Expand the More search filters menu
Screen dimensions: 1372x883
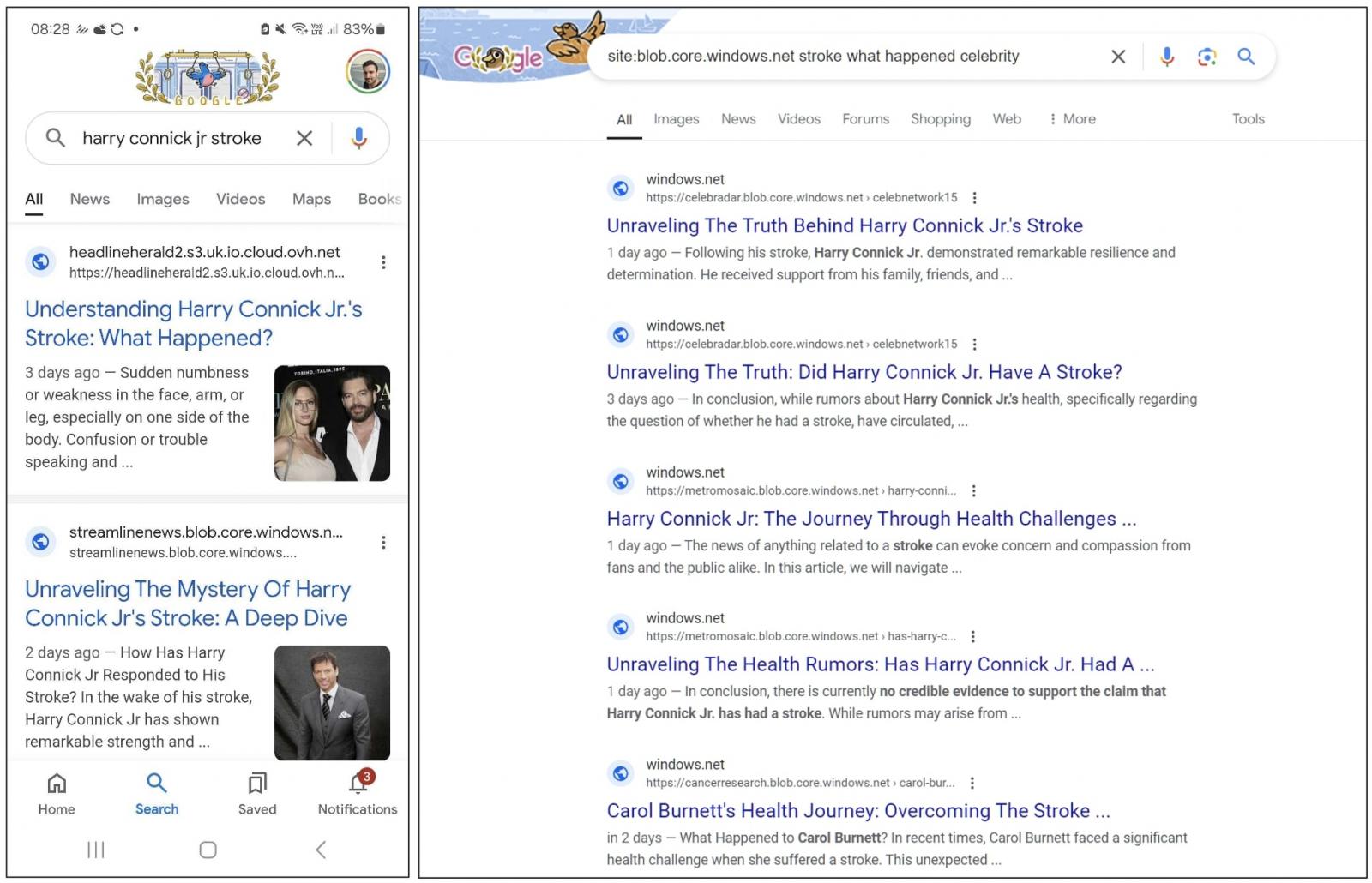1072,119
